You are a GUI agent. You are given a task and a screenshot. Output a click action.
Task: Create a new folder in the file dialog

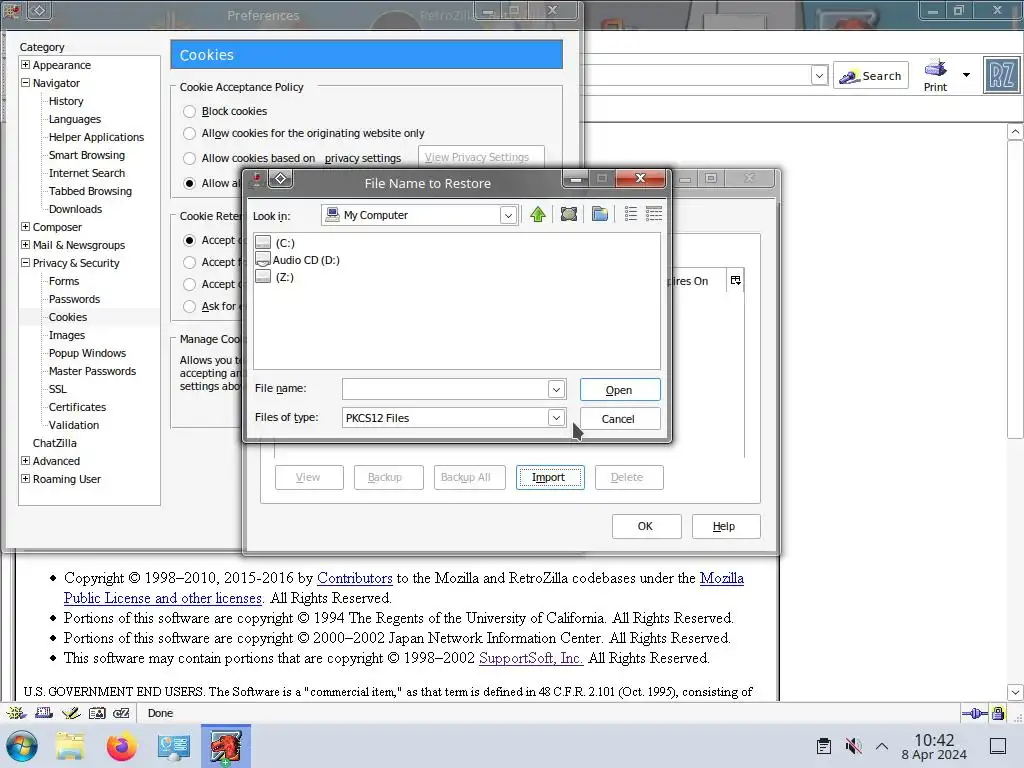pos(600,214)
